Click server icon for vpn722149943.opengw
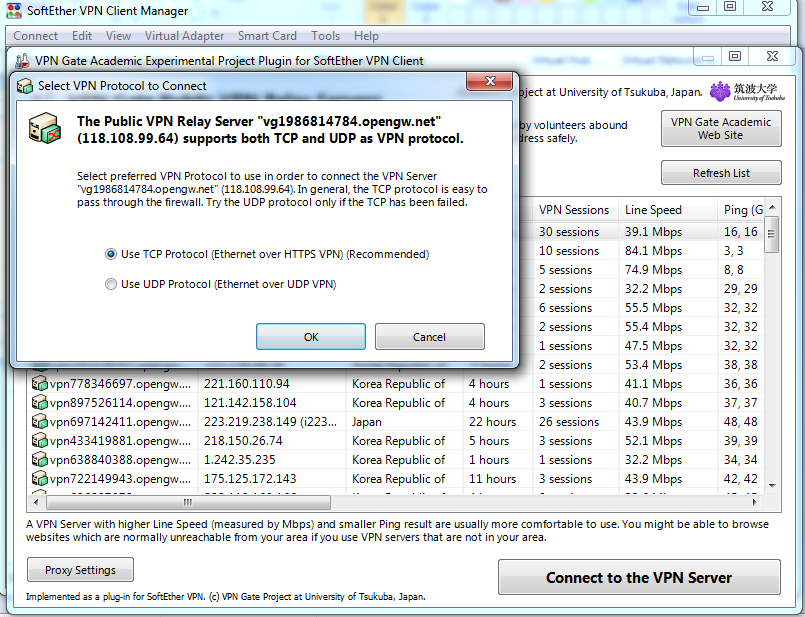Image resolution: width=805 pixels, height=617 pixels. click(40, 478)
